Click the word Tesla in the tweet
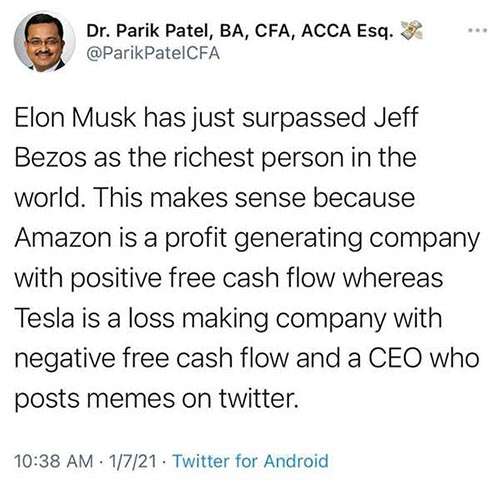The height and width of the screenshot is (481, 500). [x=44, y=318]
